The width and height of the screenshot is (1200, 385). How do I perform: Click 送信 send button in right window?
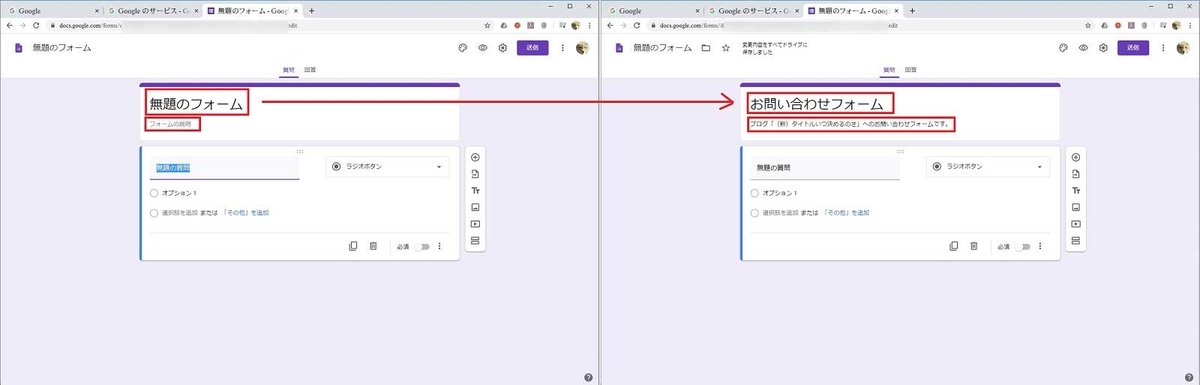[1132, 48]
